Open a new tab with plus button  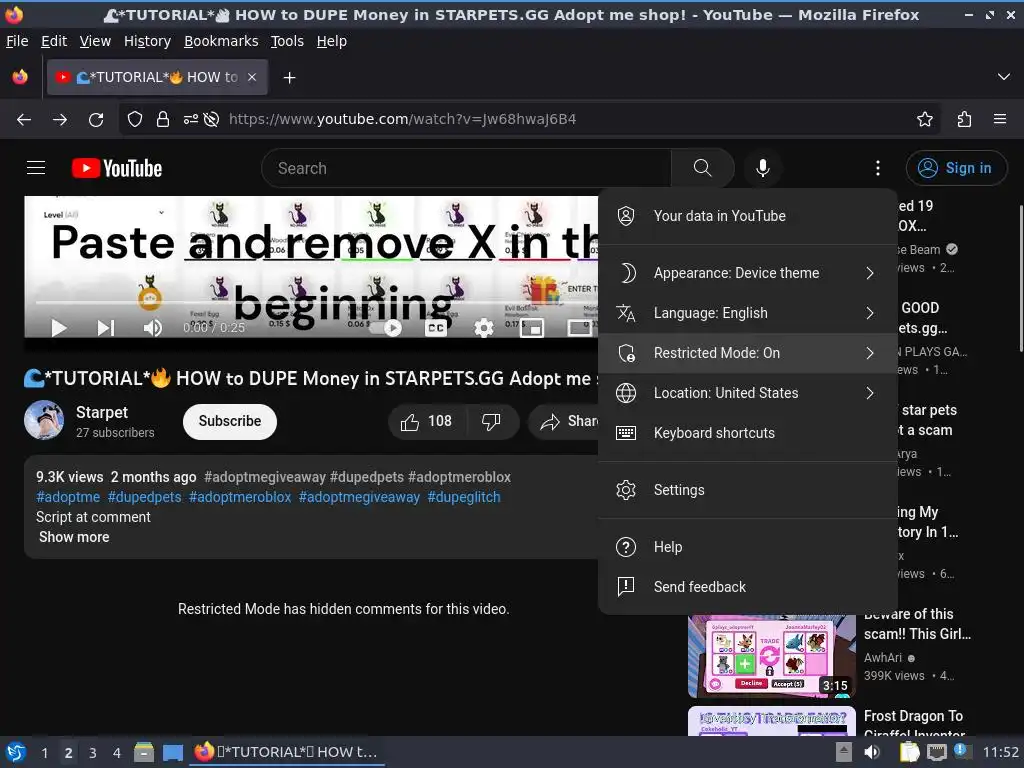(x=289, y=78)
